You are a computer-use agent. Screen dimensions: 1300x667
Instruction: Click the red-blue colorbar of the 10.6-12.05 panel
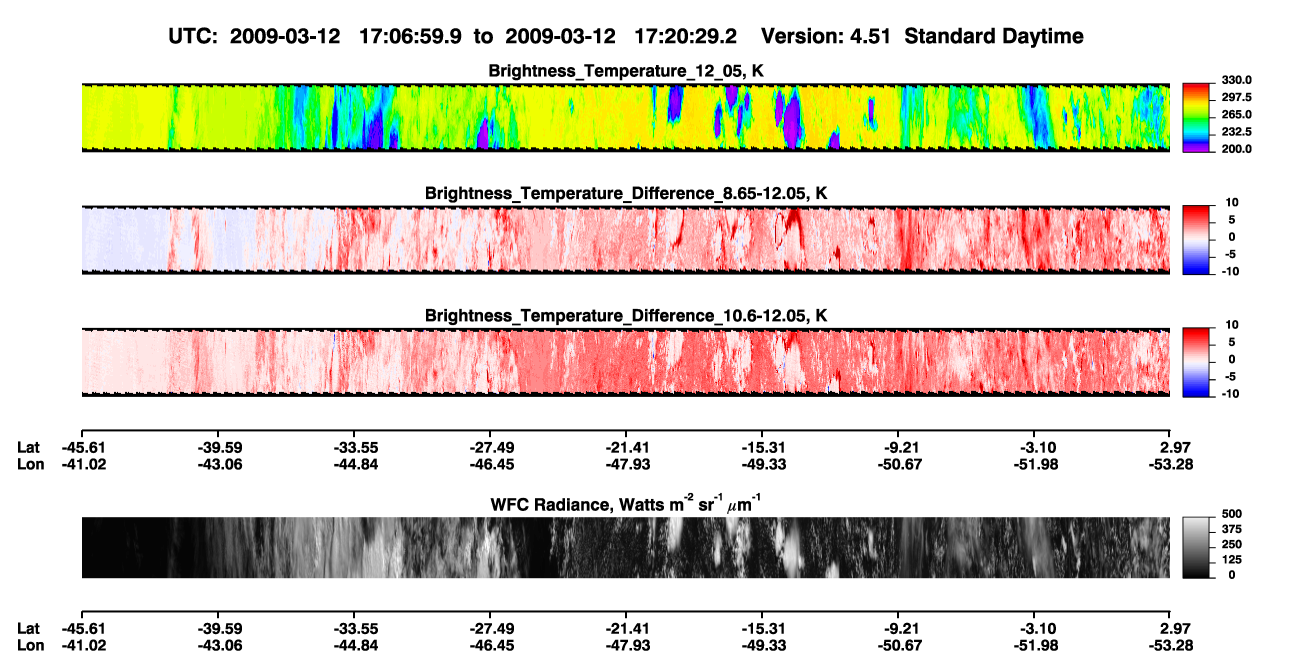(x=1198, y=362)
